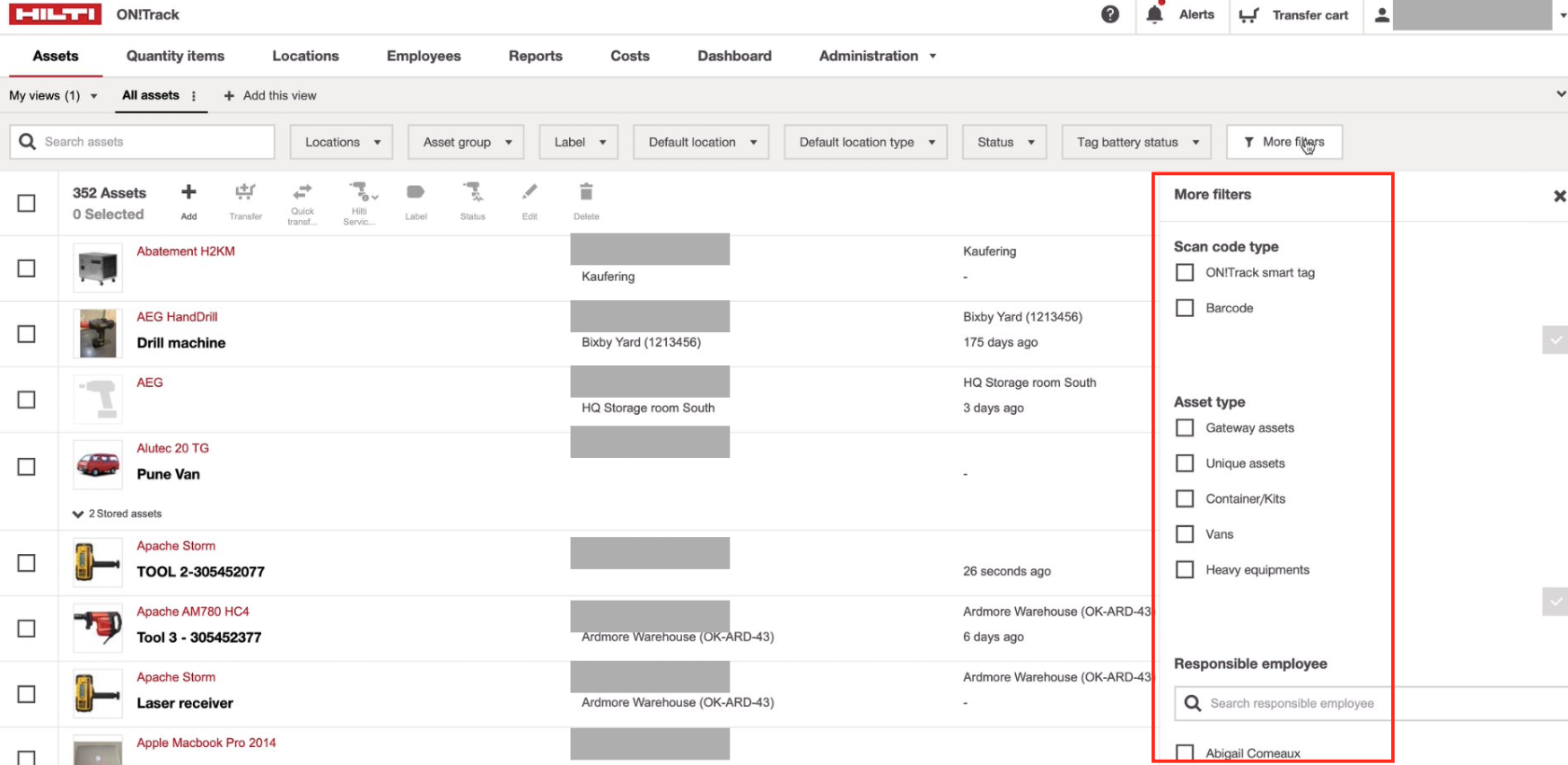Image resolution: width=1568 pixels, height=765 pixels.
Task: Click the Laser receiver thumbnail
Action: click(x=98, y=693)
